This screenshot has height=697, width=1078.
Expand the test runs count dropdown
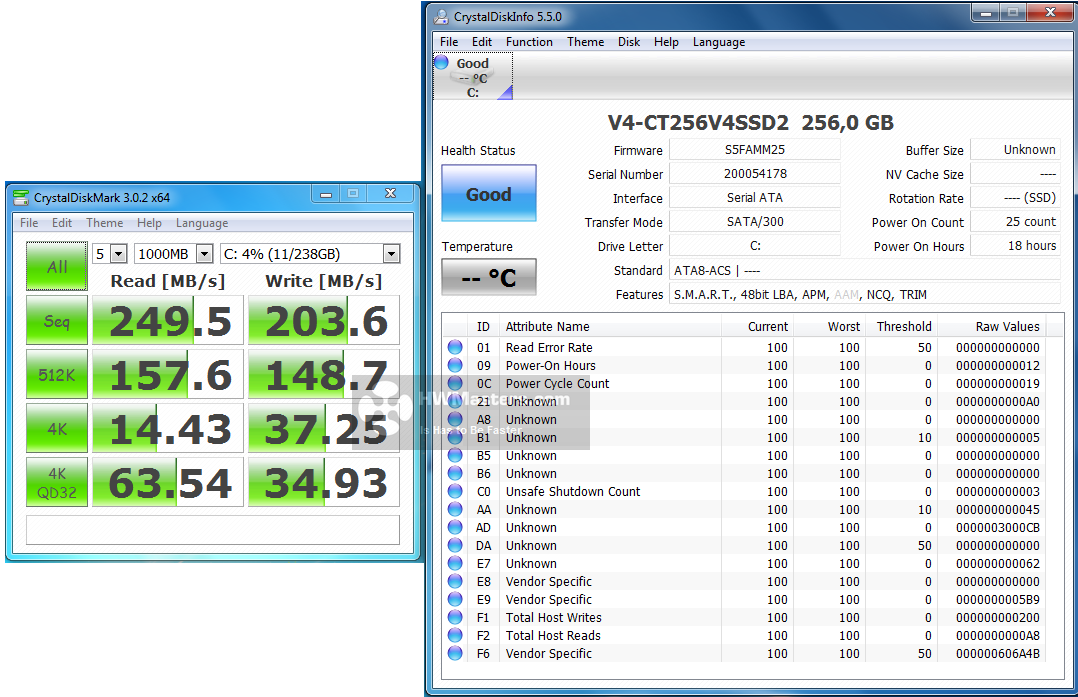click(x=119, y=254)
